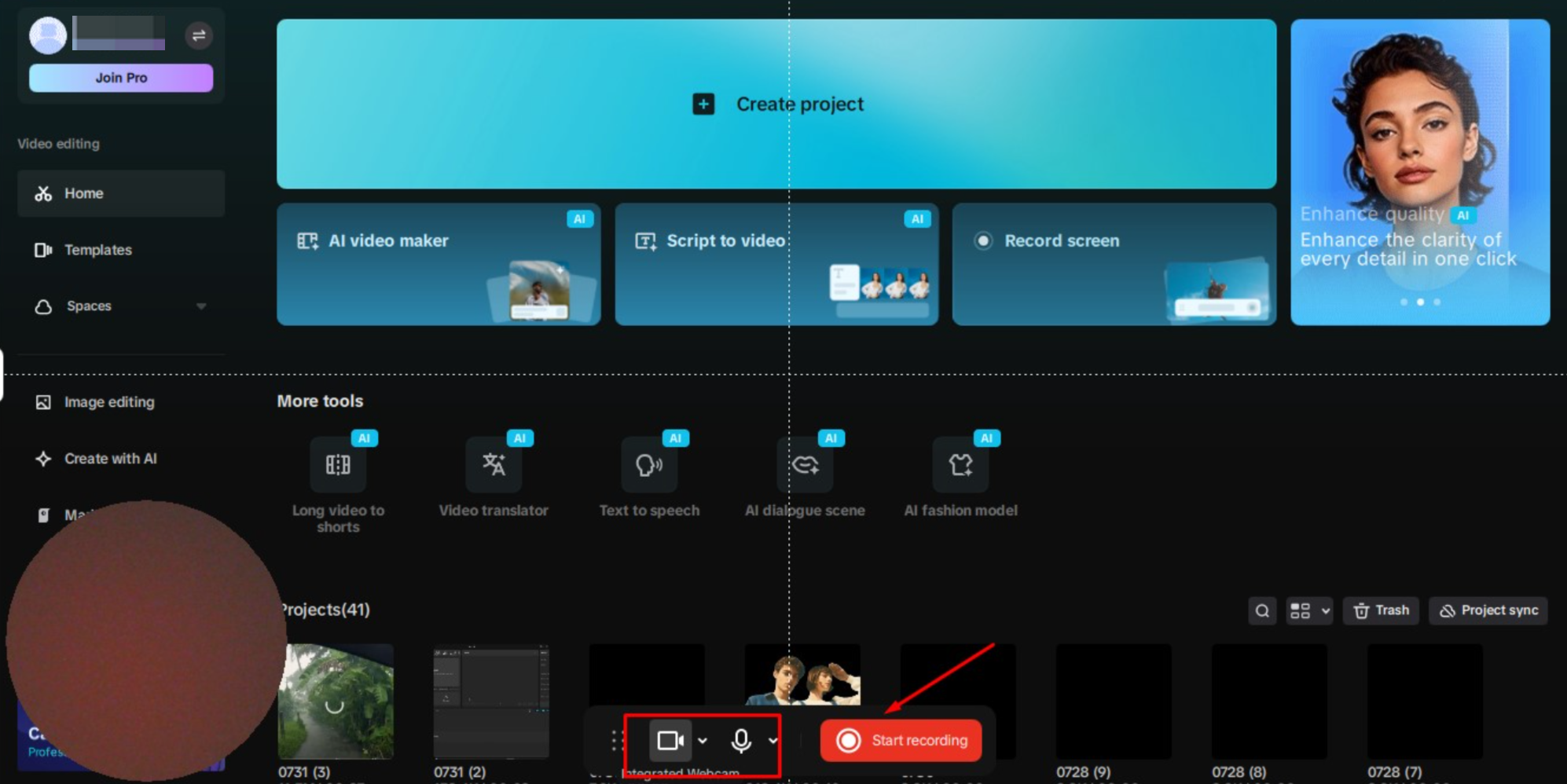Launch the Text to speech tool
The width and height of the screenshot is (1567, 784).
point(648,464)
